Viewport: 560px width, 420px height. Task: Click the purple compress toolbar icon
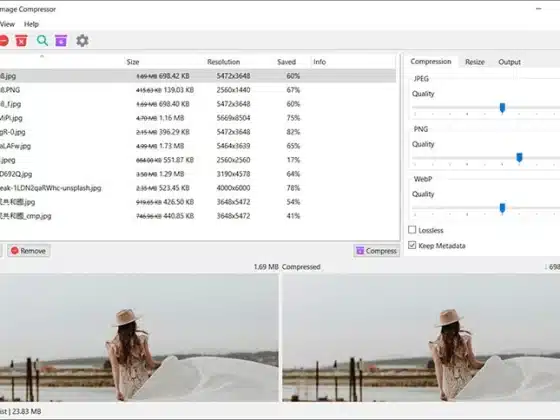click(x=61, y=41)
